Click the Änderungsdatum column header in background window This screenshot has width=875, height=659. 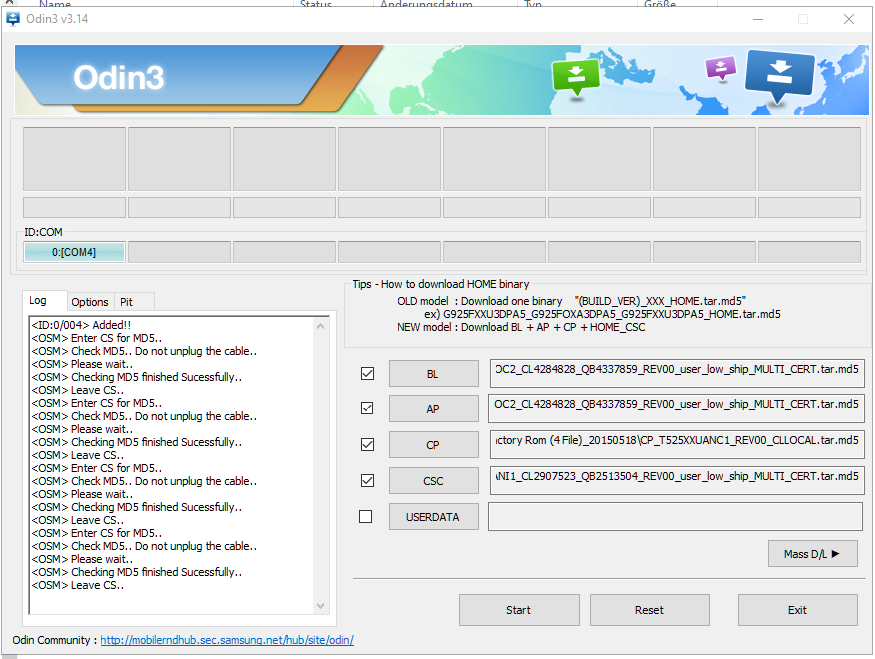point(426,3)
